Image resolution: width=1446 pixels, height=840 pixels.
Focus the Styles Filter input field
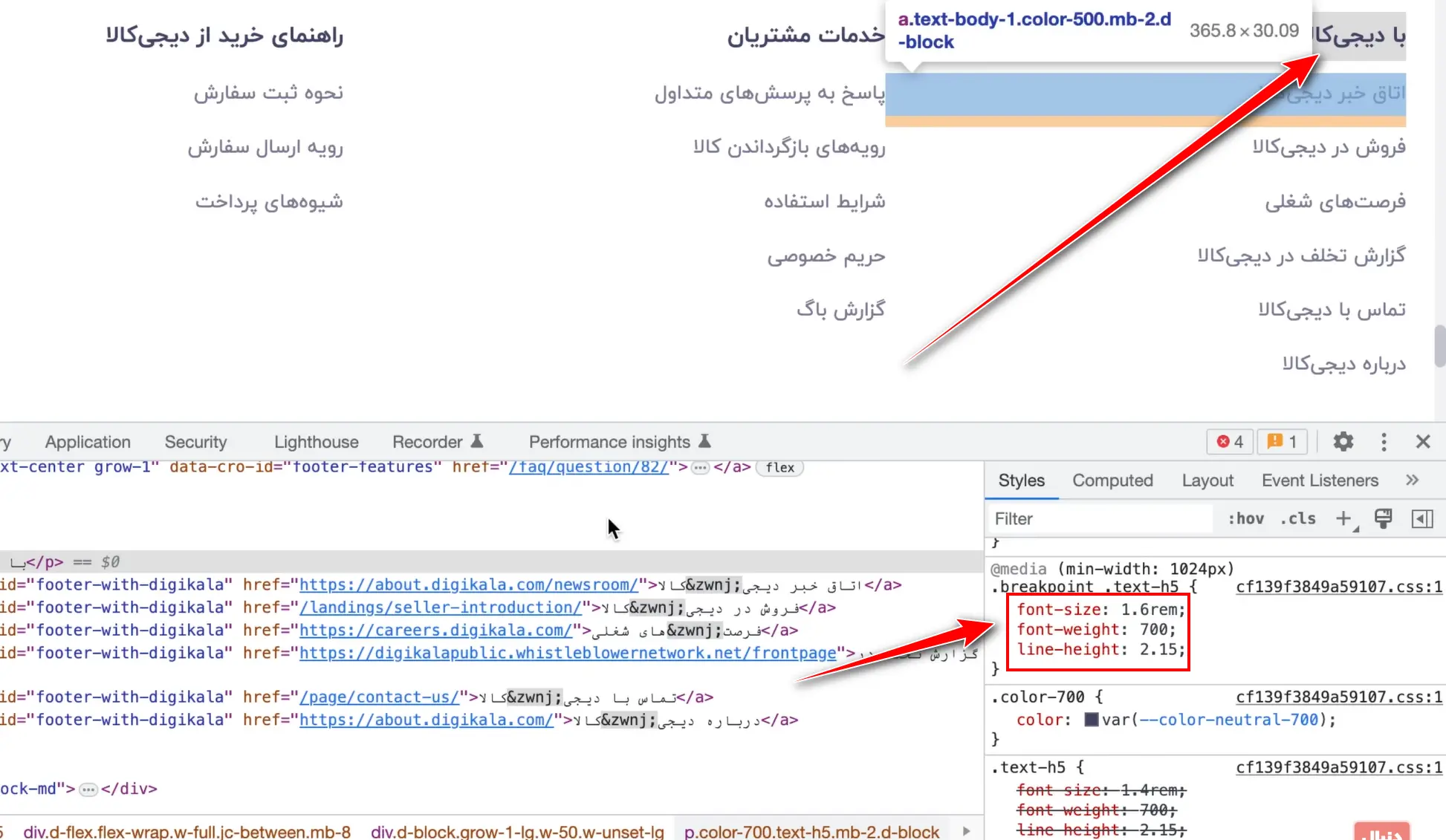[1100, 518]
